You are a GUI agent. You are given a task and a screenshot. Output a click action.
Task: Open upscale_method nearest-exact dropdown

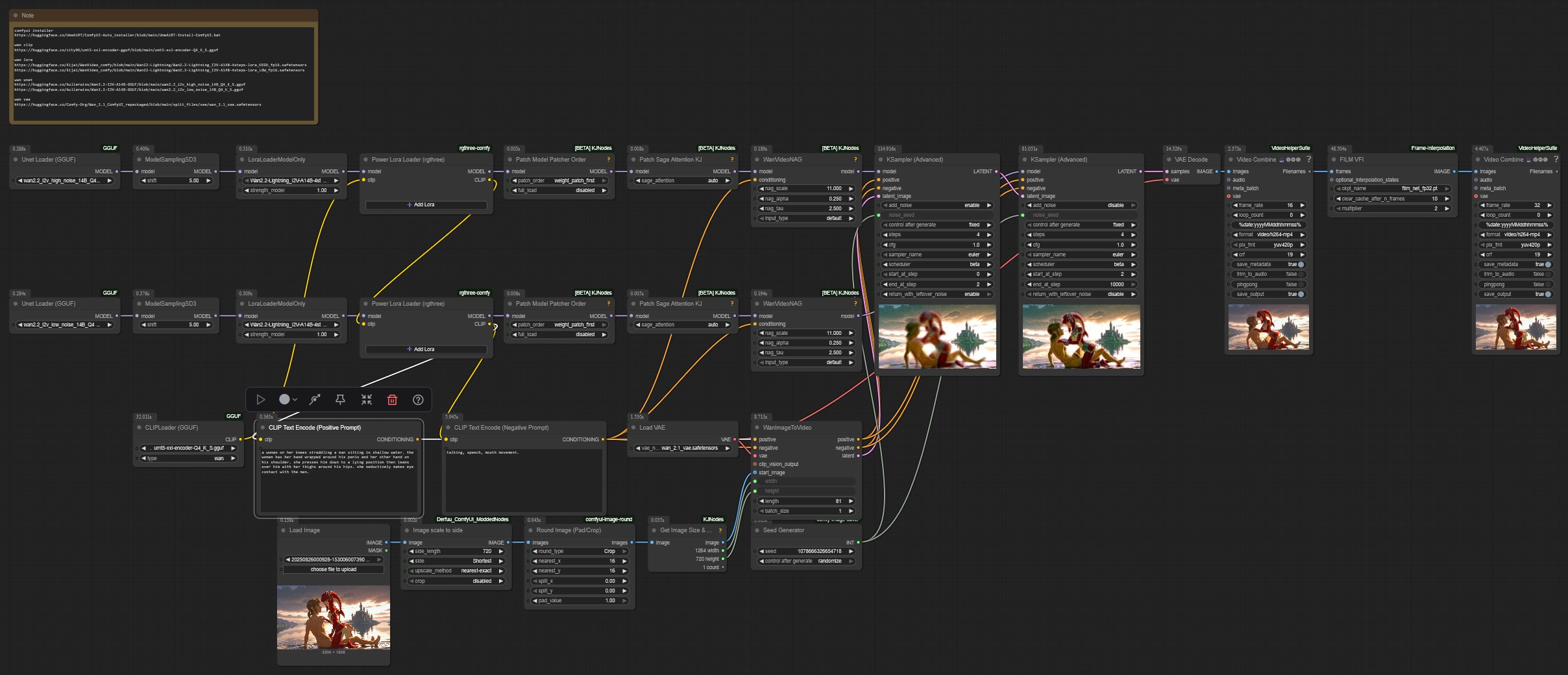coord(456,571)
